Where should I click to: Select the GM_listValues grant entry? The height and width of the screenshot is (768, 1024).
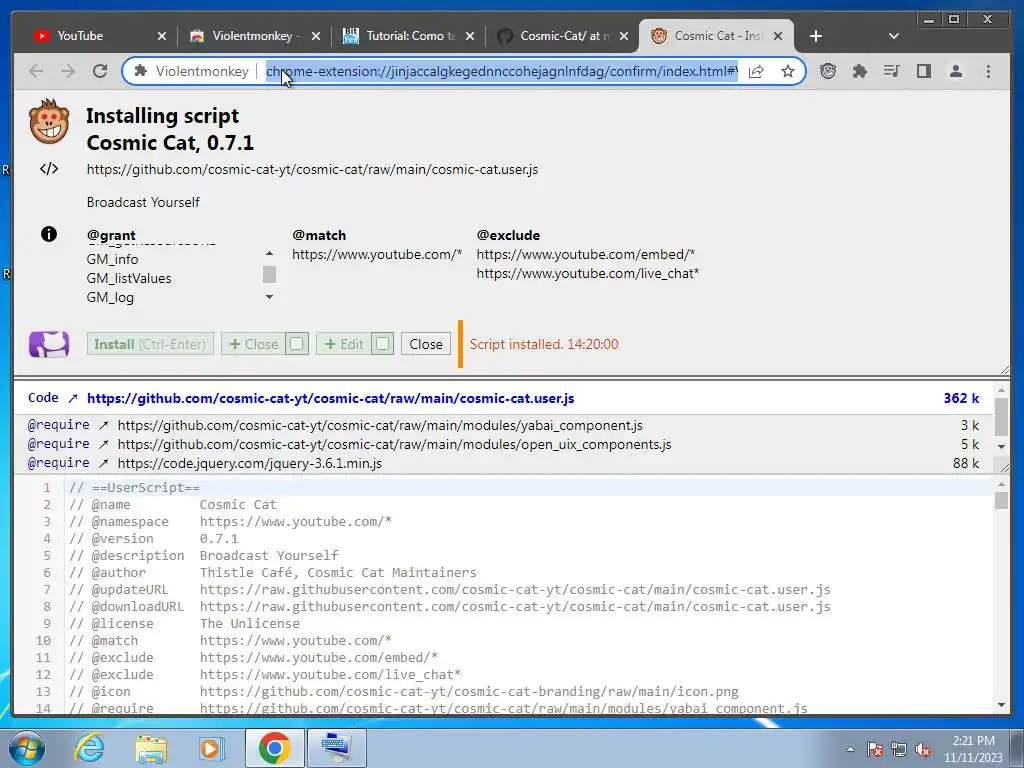click(x=129, y=278)
